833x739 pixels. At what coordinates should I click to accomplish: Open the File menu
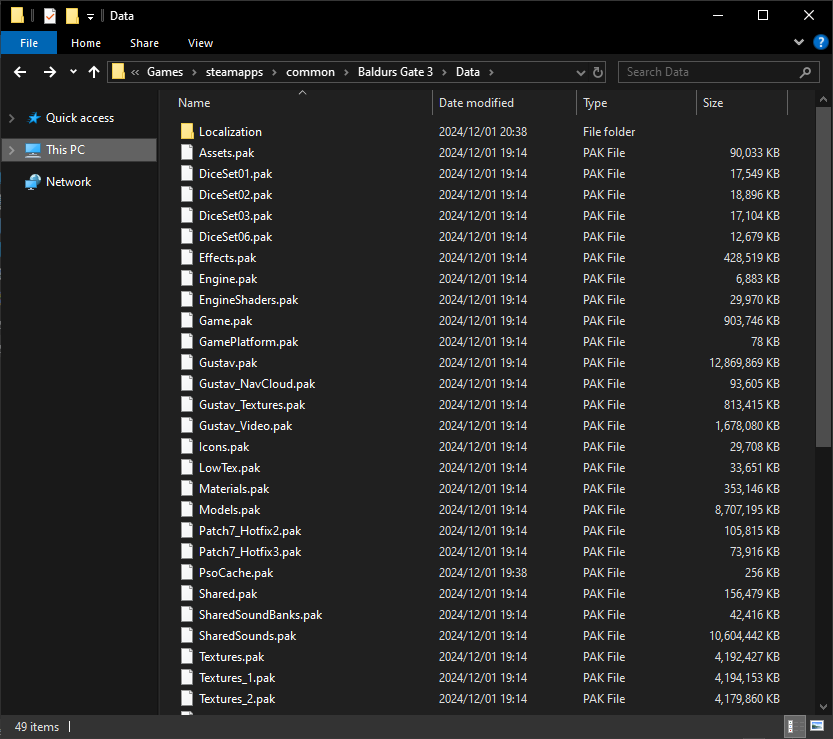pyautogui.click(x=29, y=43)
